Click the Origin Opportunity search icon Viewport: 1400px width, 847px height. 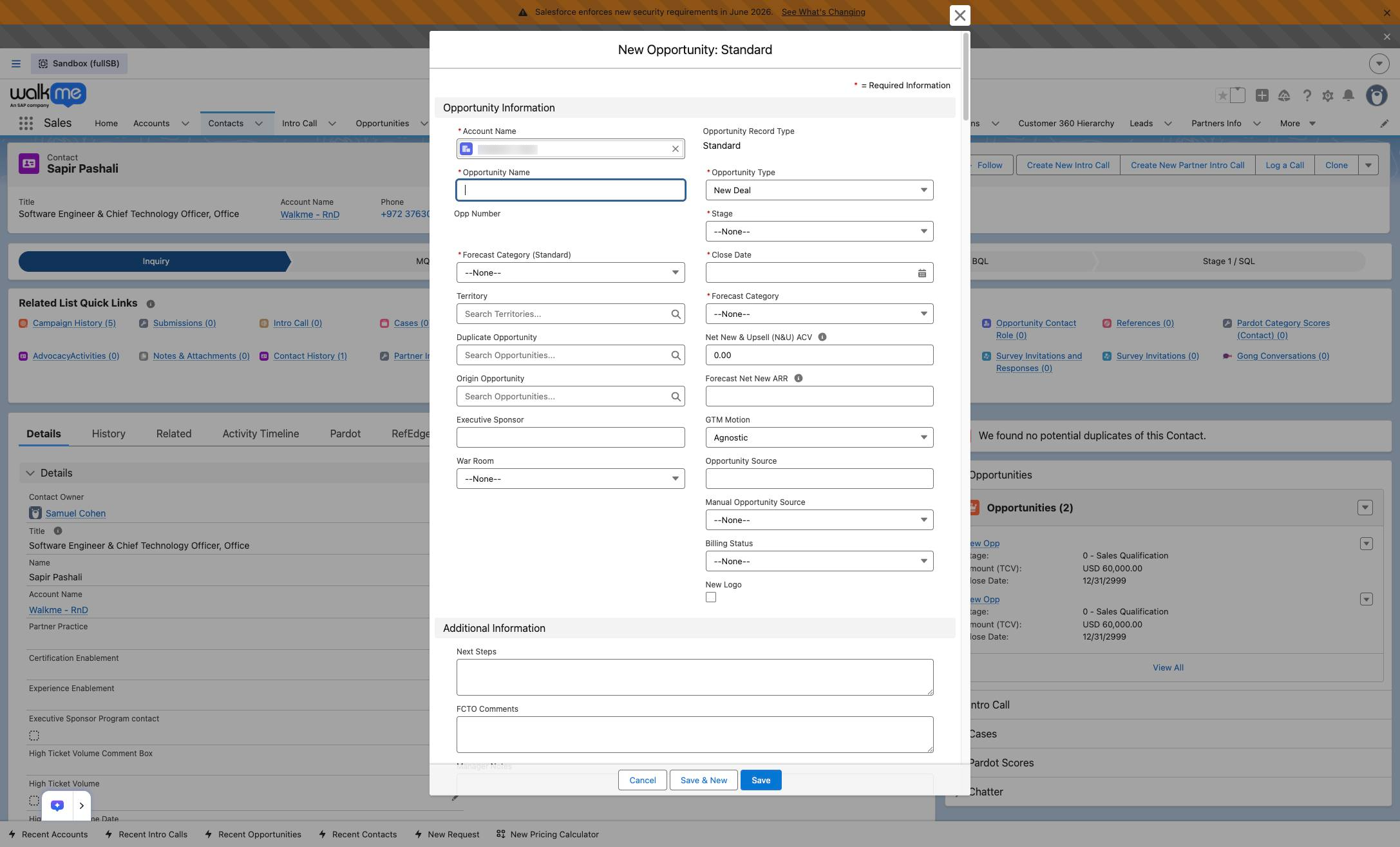click(676, 397)
